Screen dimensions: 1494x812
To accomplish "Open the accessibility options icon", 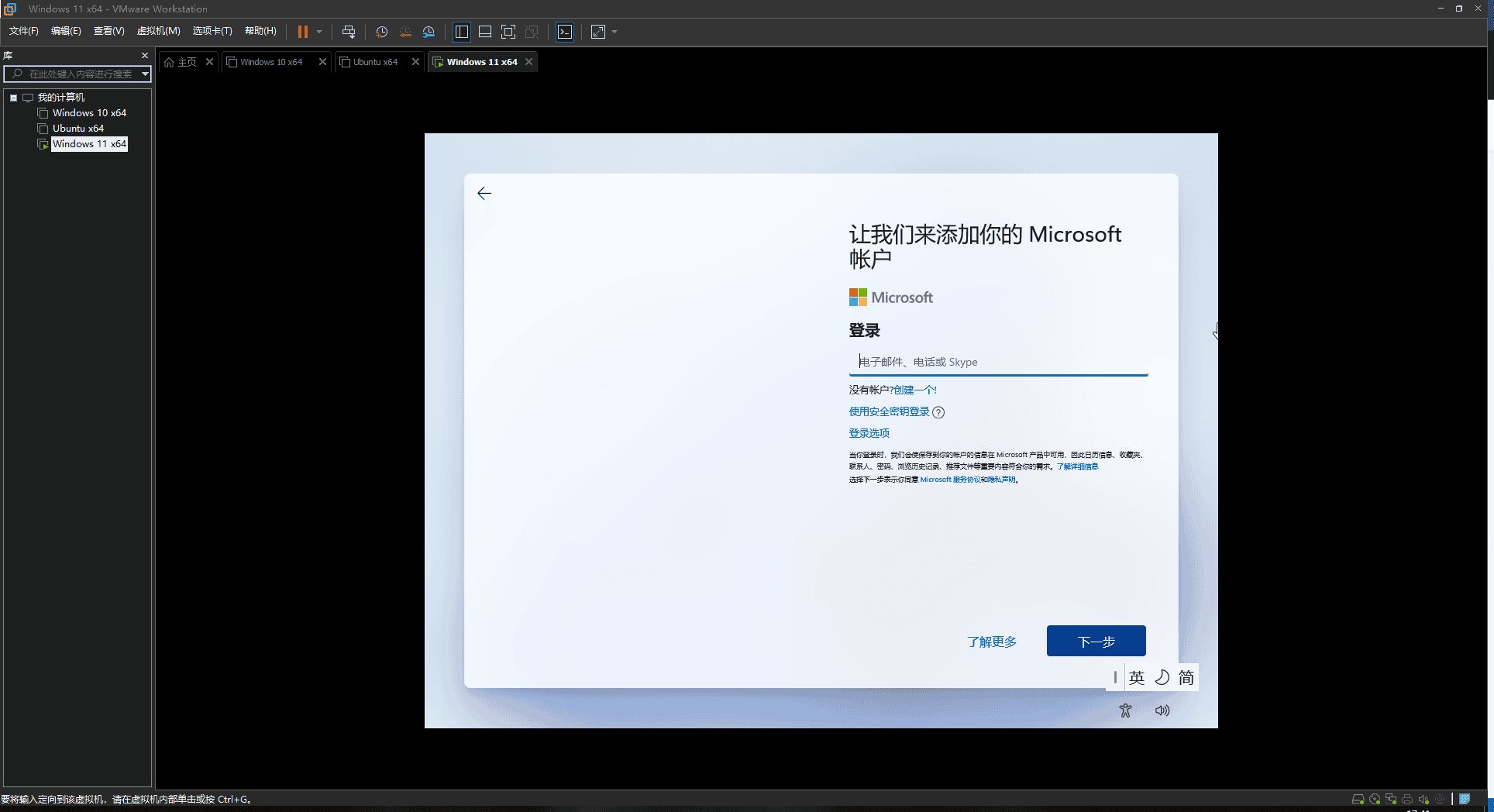I will (x=1125, y=710).
